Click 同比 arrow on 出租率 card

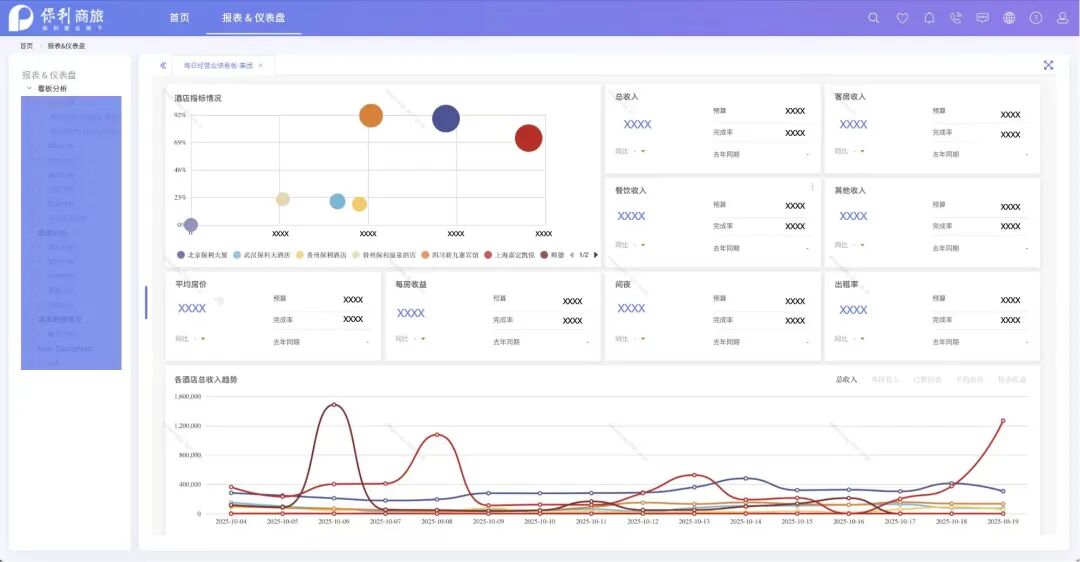pos(862,339)
